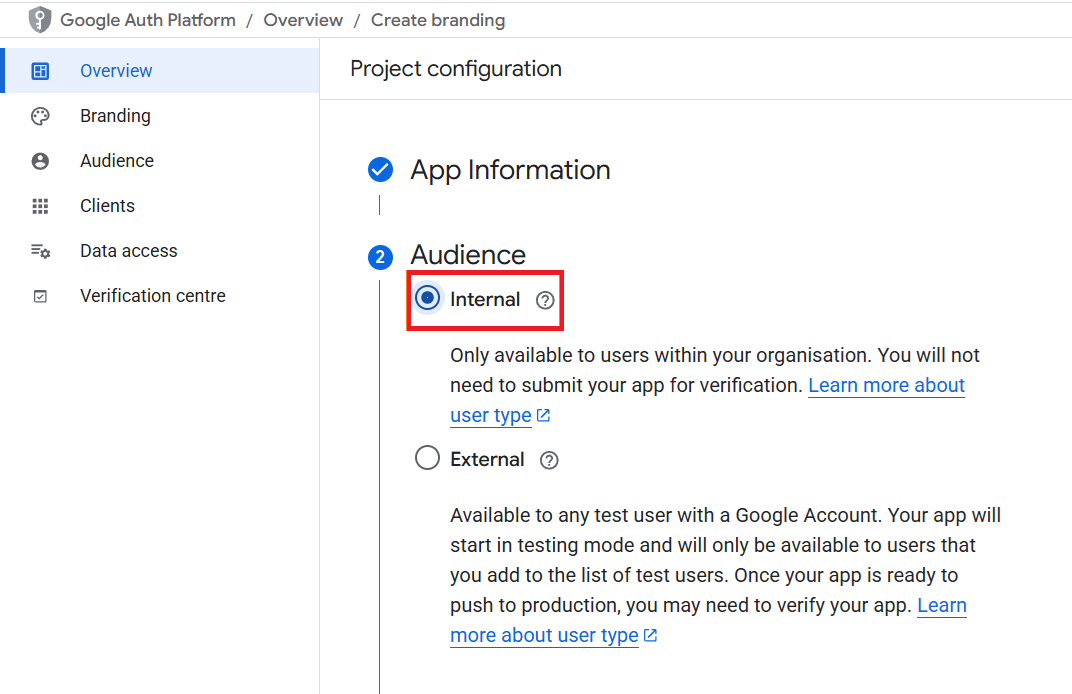Open Learn more link under Internal description

886,386
